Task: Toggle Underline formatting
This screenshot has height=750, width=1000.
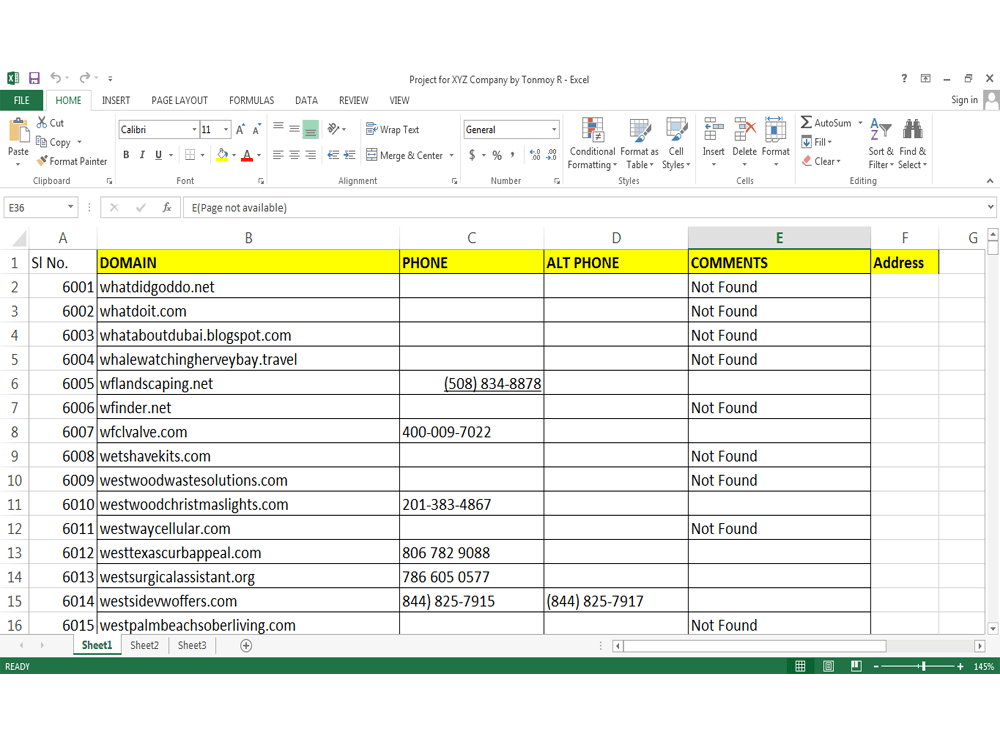Action: pyautogui.click(x=158, y=155)
